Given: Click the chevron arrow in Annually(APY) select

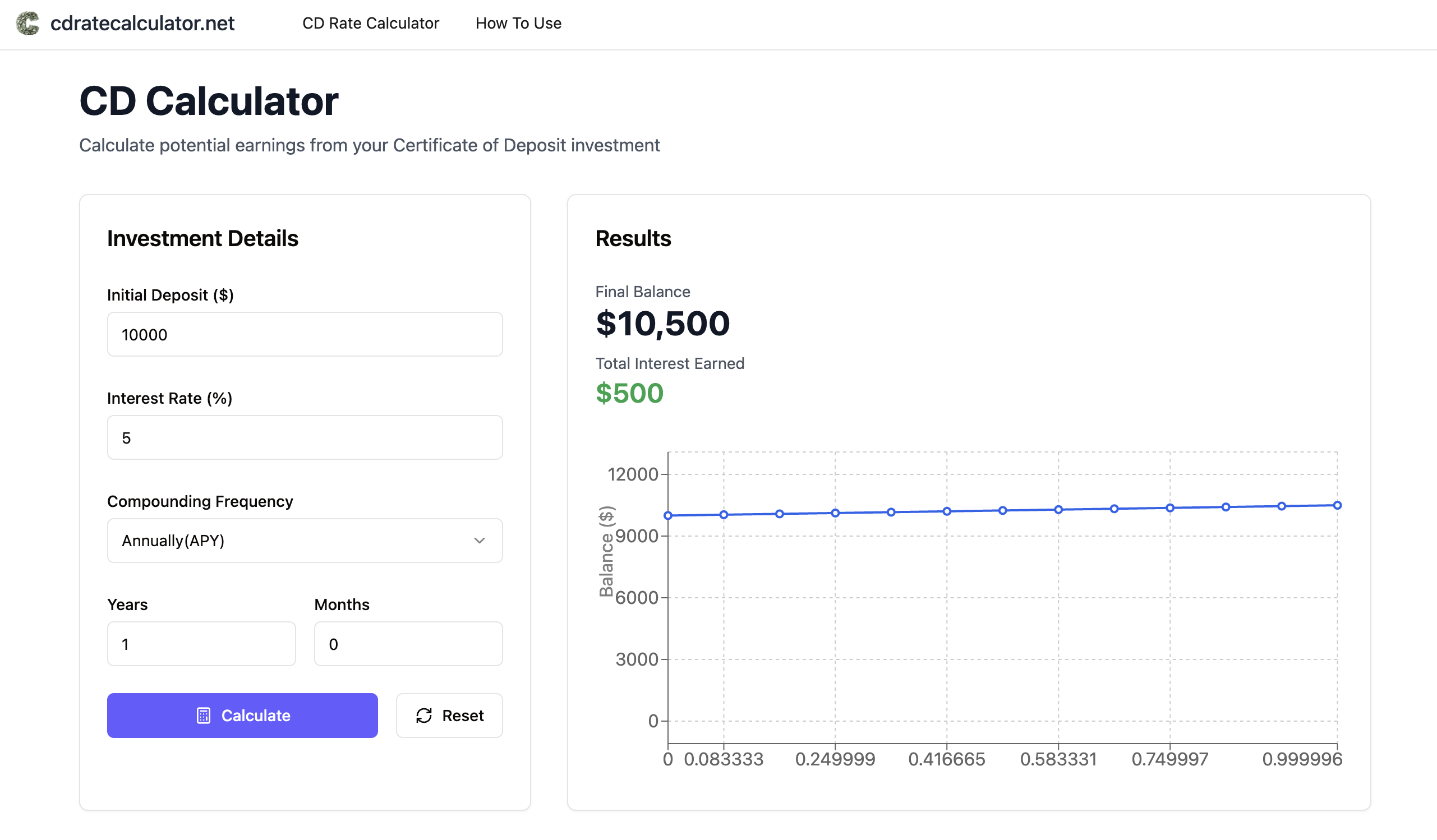Looking at the screenshot, I should coord(480,541).
